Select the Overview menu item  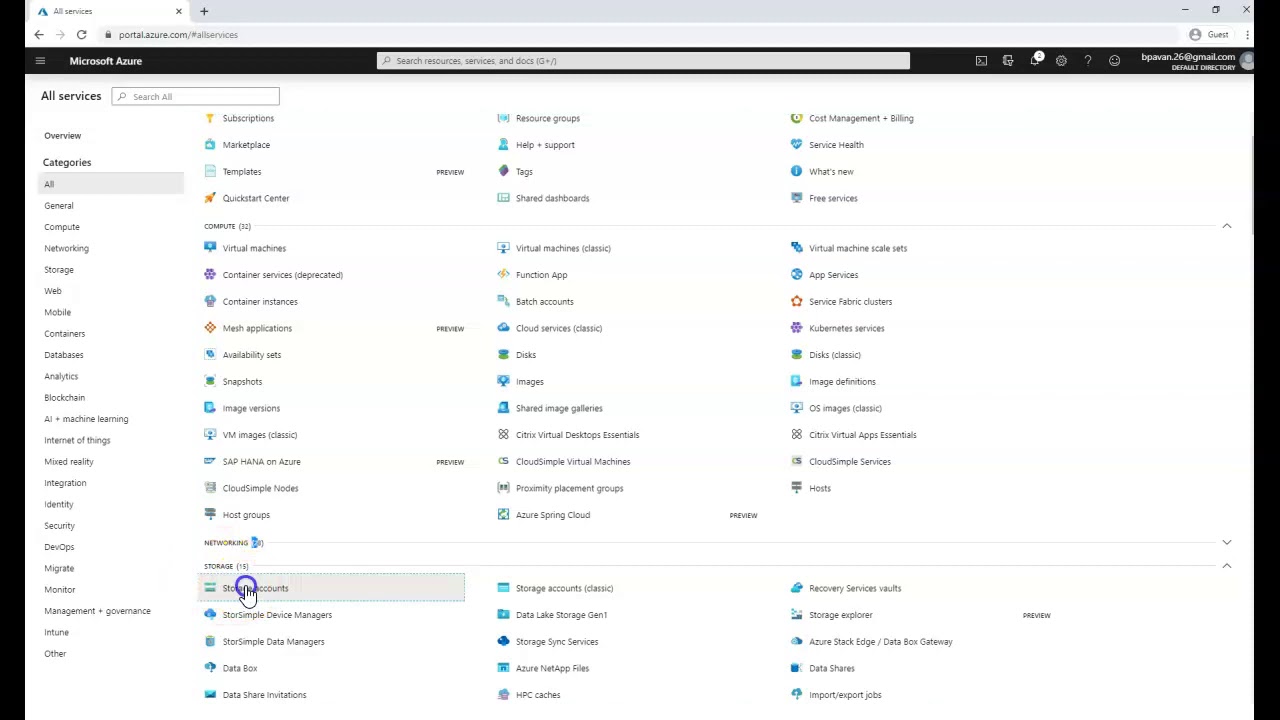[62, 135]
